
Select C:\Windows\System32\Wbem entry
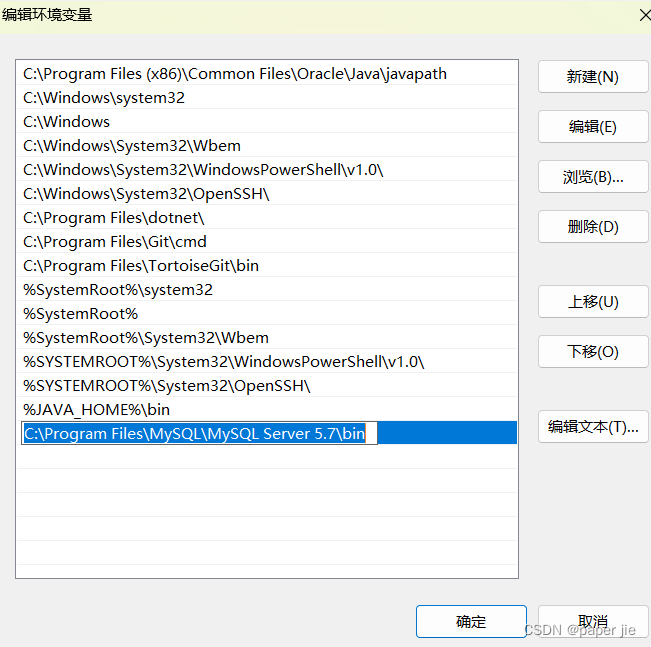click(x=267, y=146)
